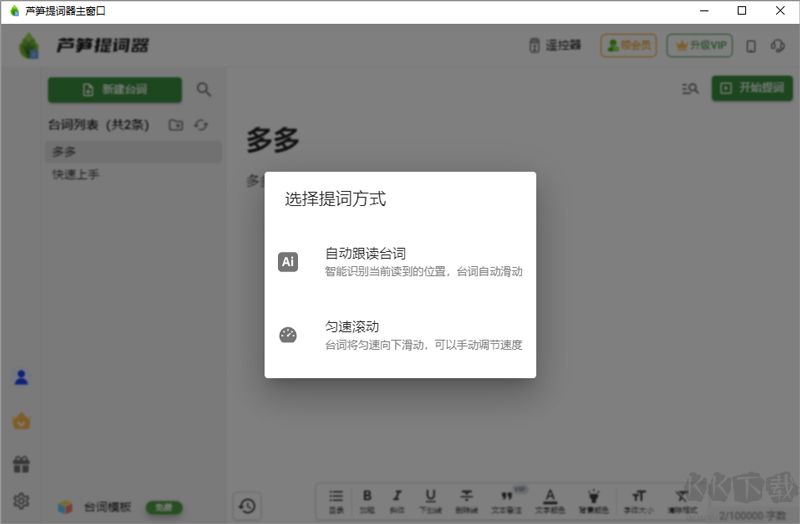This screenshot has width=800, height=524.
Task: Open the orange VIP crown sidebar icon
Action: coord(21,421)
